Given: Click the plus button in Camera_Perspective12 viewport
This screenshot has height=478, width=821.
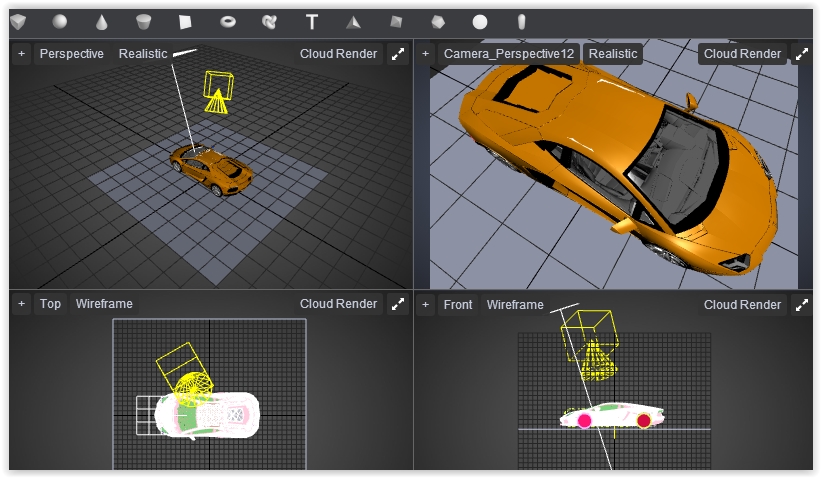Looking at the screenshot, I should [x=425, y=54].
